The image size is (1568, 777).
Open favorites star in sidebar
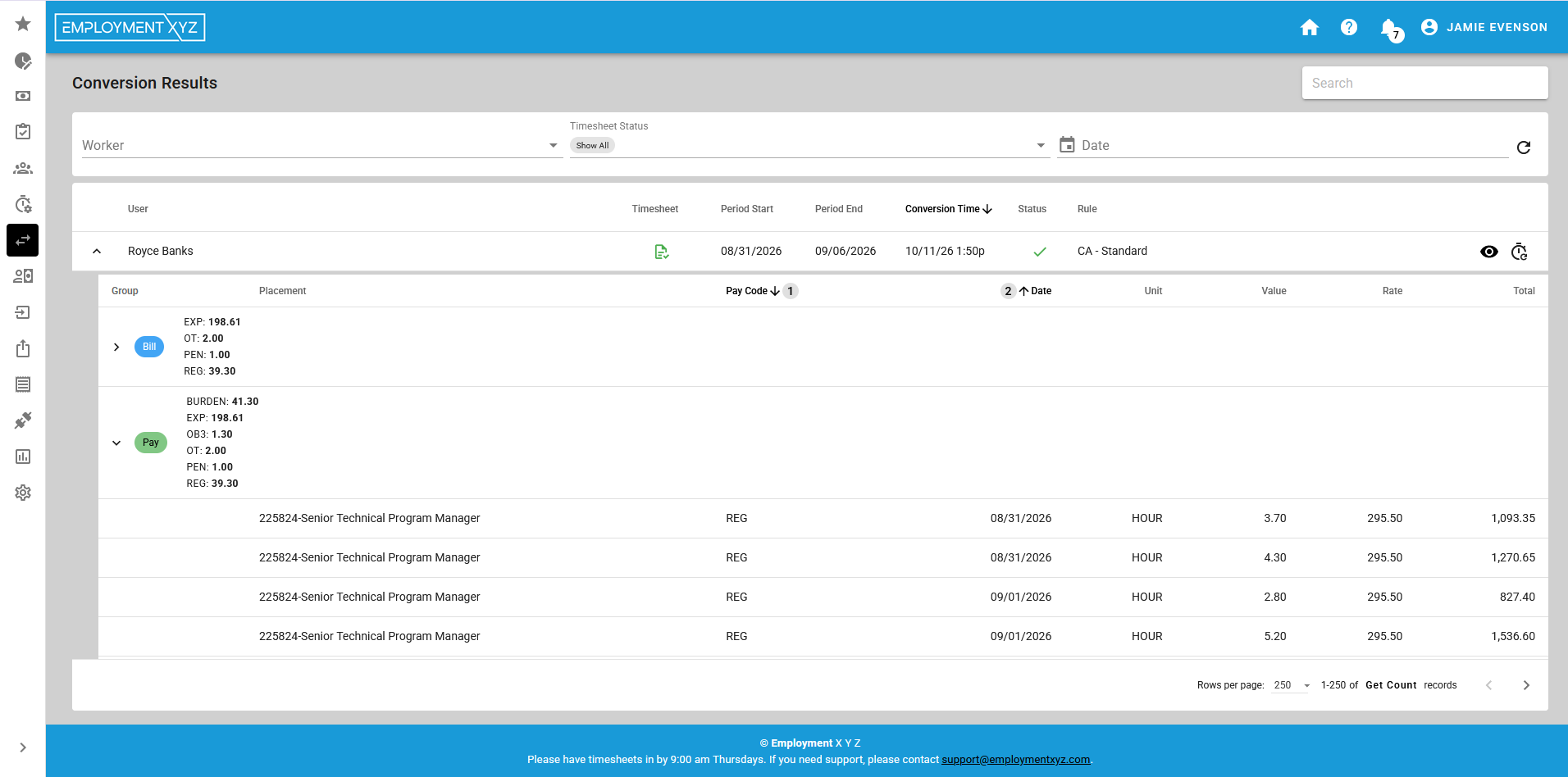(x=23, y=24)
